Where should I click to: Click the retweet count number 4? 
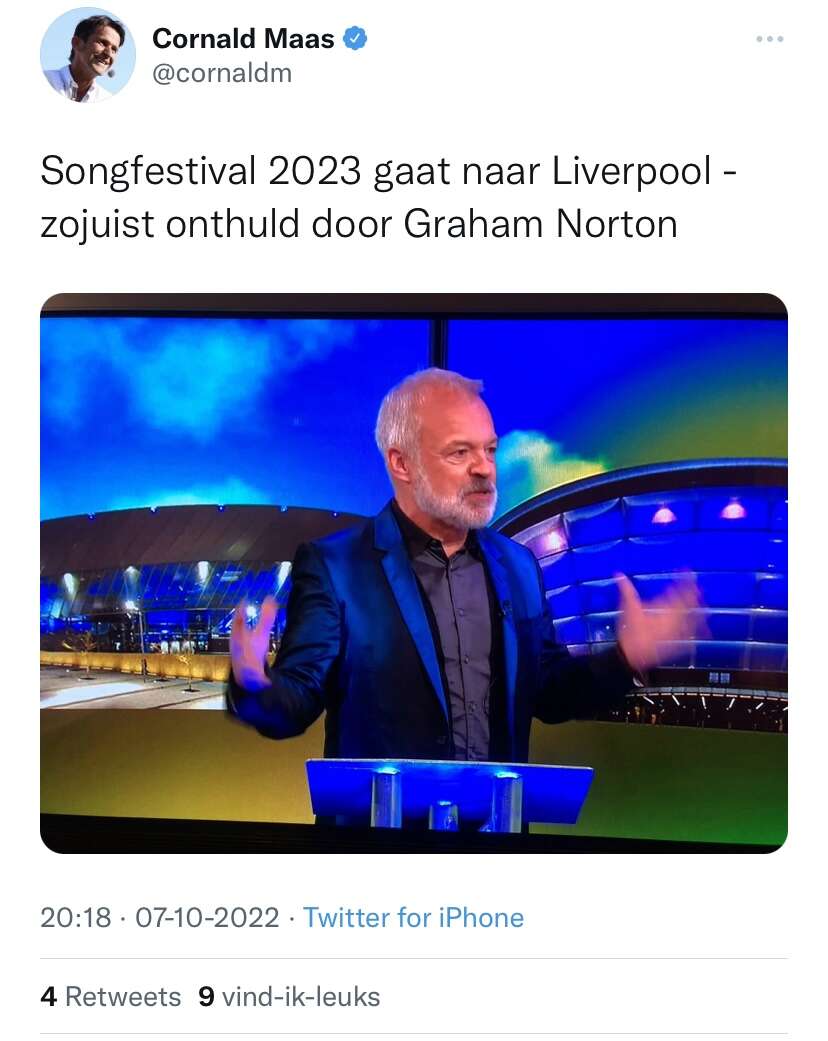click(x=47, y=996)
